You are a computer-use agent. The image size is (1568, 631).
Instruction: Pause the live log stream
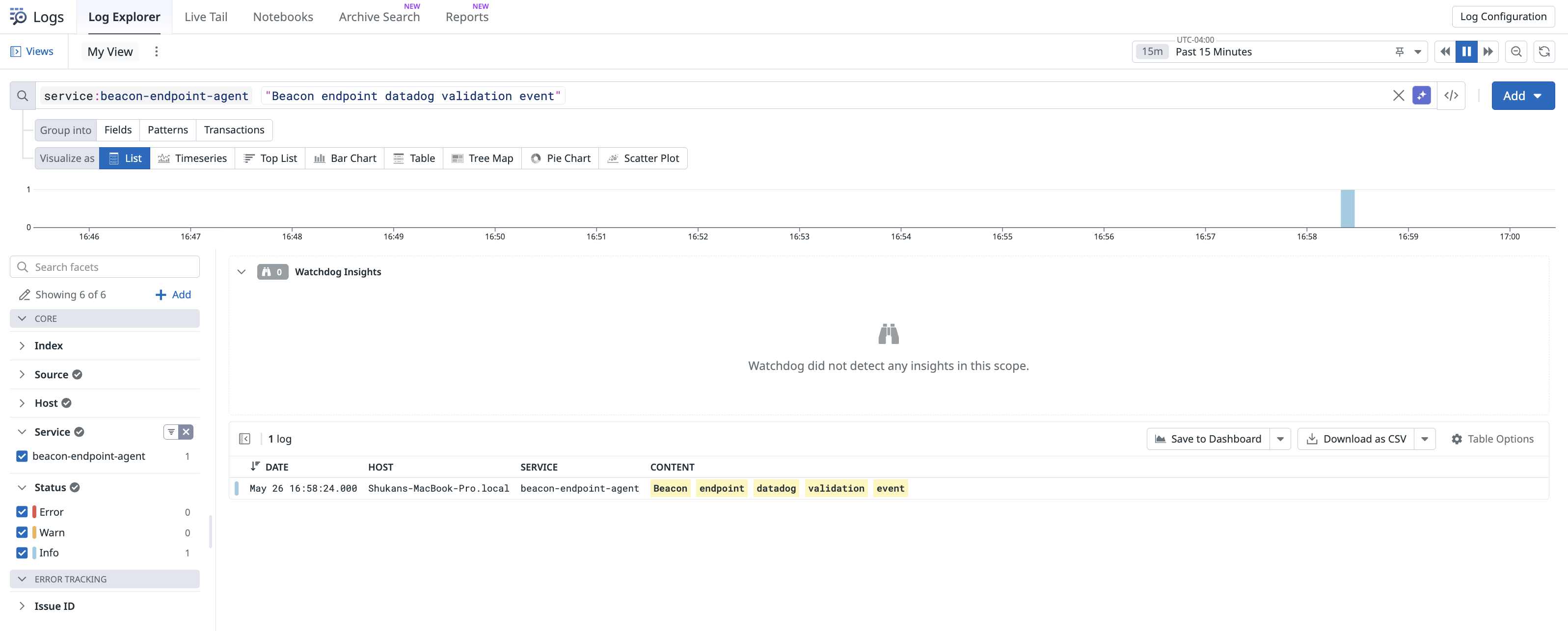1466,52
